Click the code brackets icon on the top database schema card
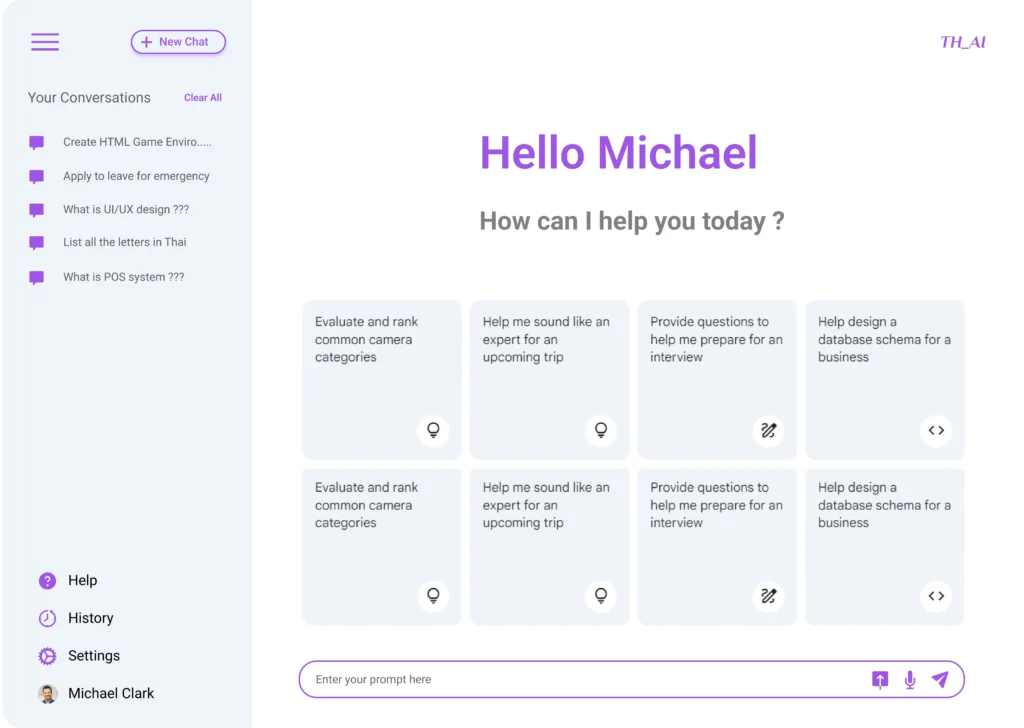Screen dimensions: 1024x728 936,430
